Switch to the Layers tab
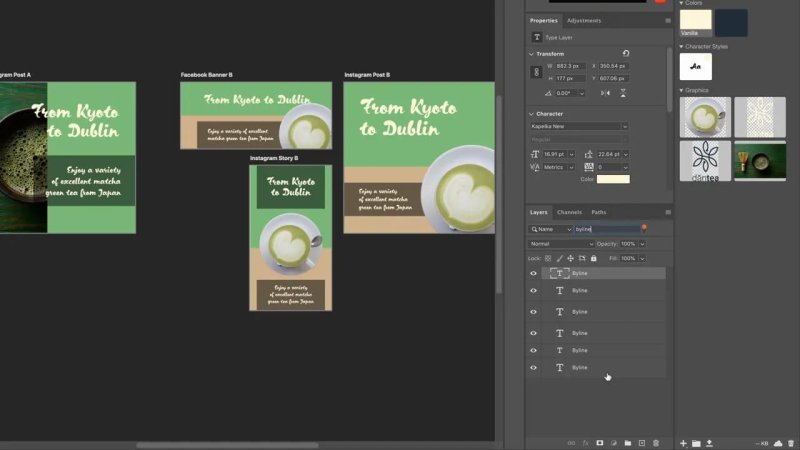 click(538, 212)
